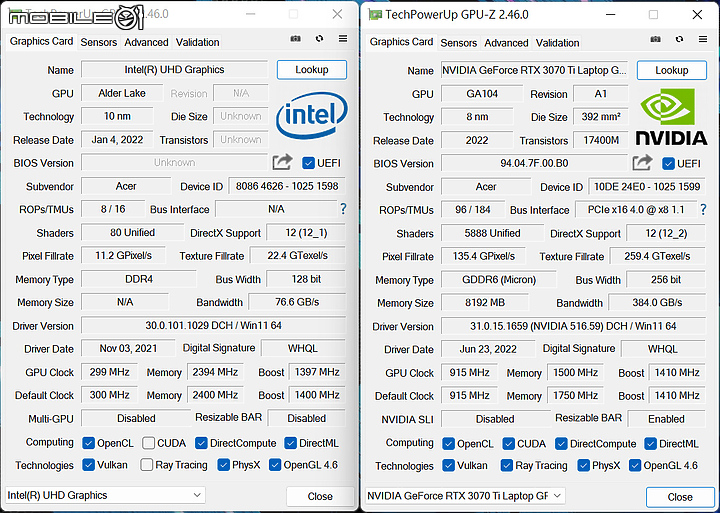This screenshot has height=513, width=720.
Task: Select Graphics Card tab in NVIDIA window
Action: 401,42
